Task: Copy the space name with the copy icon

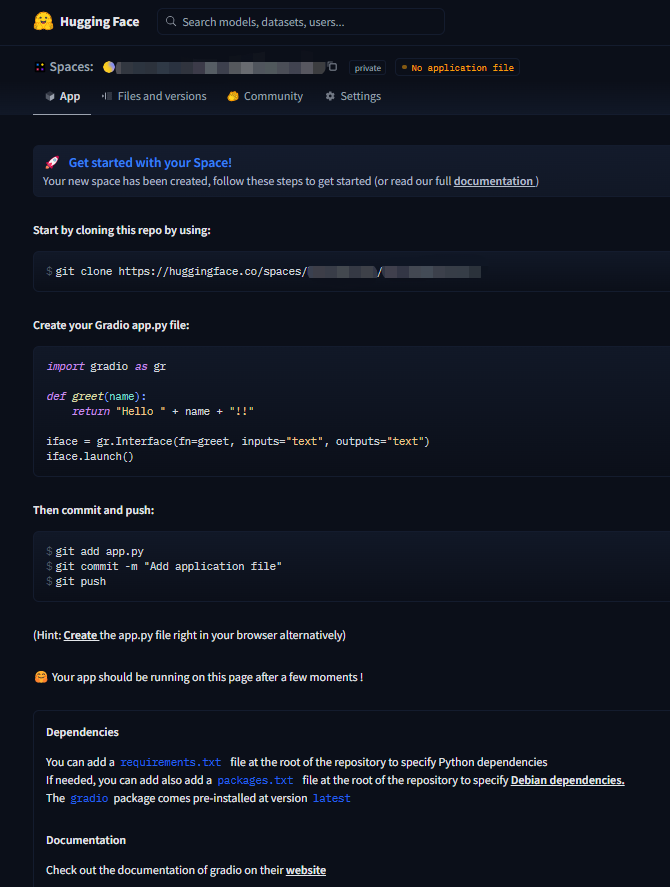Action: (x=333, y=67)
